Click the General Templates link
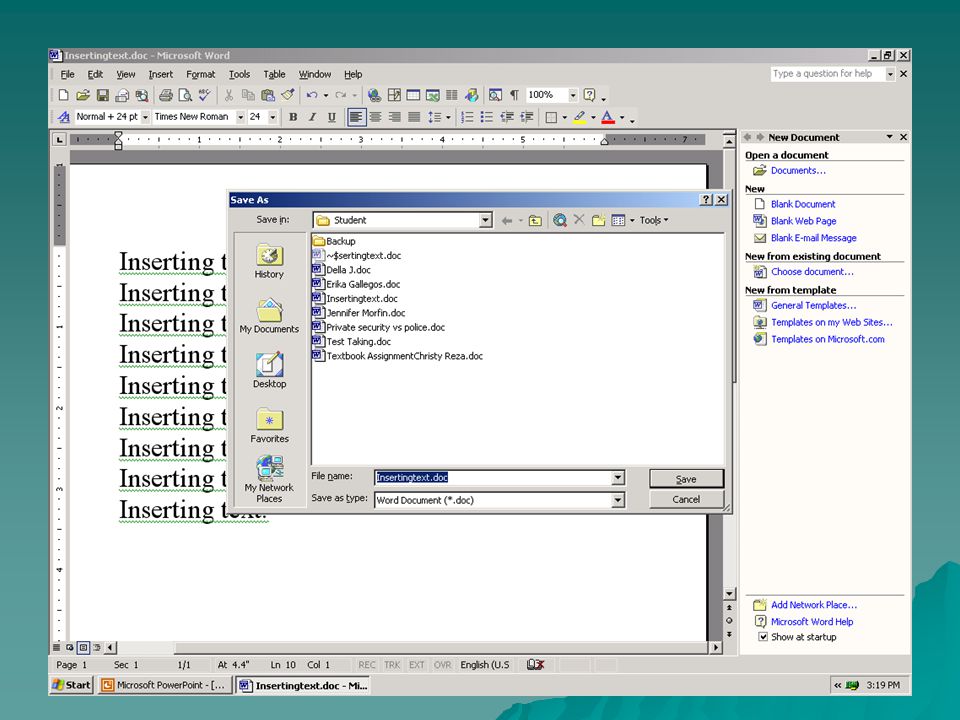Screen dimensions: 960x720 (x=813, y=305)
